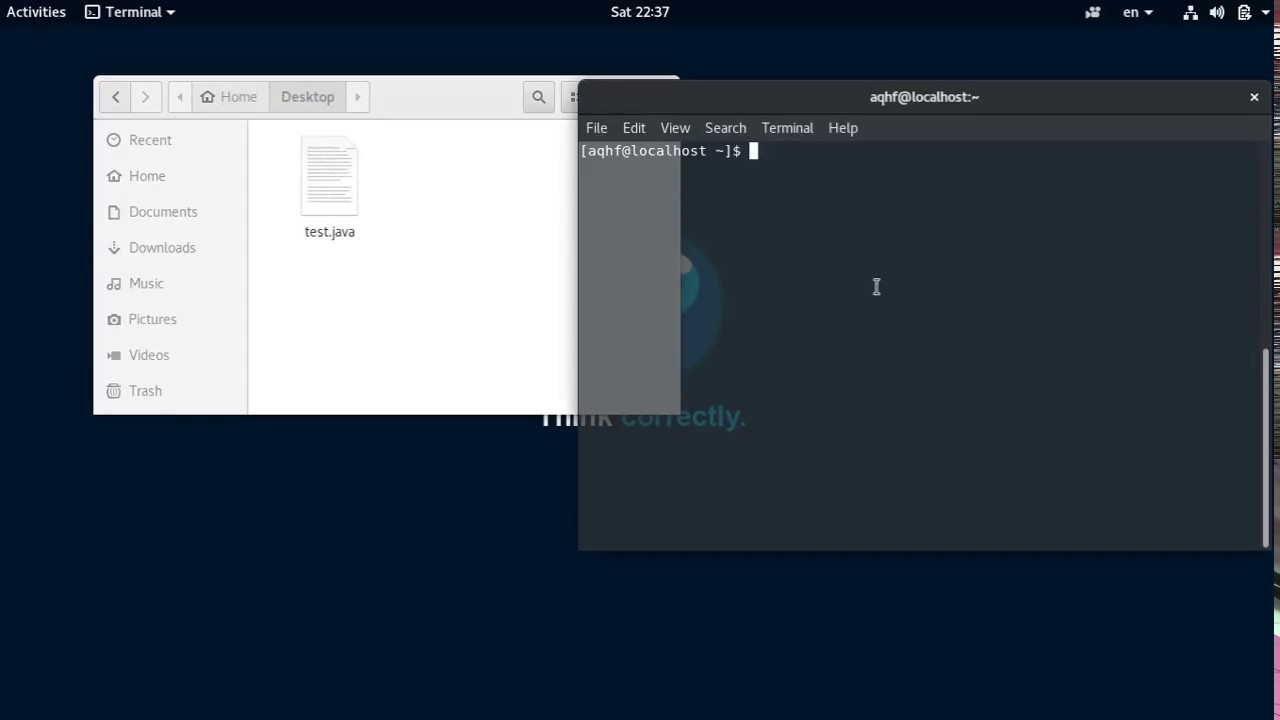The image size is (1280, 720).
Task: Close the terminal window
Action: [1254, 97]
